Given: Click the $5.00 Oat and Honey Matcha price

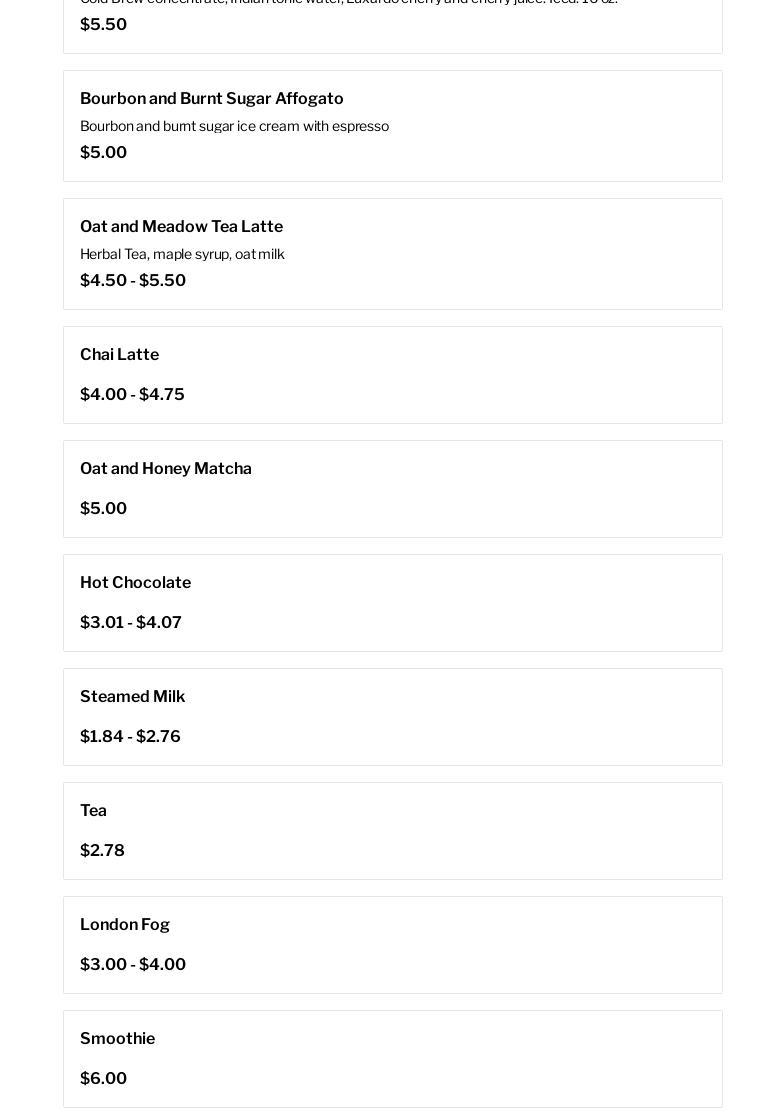Looking at the screenshot, I should 103,509.
